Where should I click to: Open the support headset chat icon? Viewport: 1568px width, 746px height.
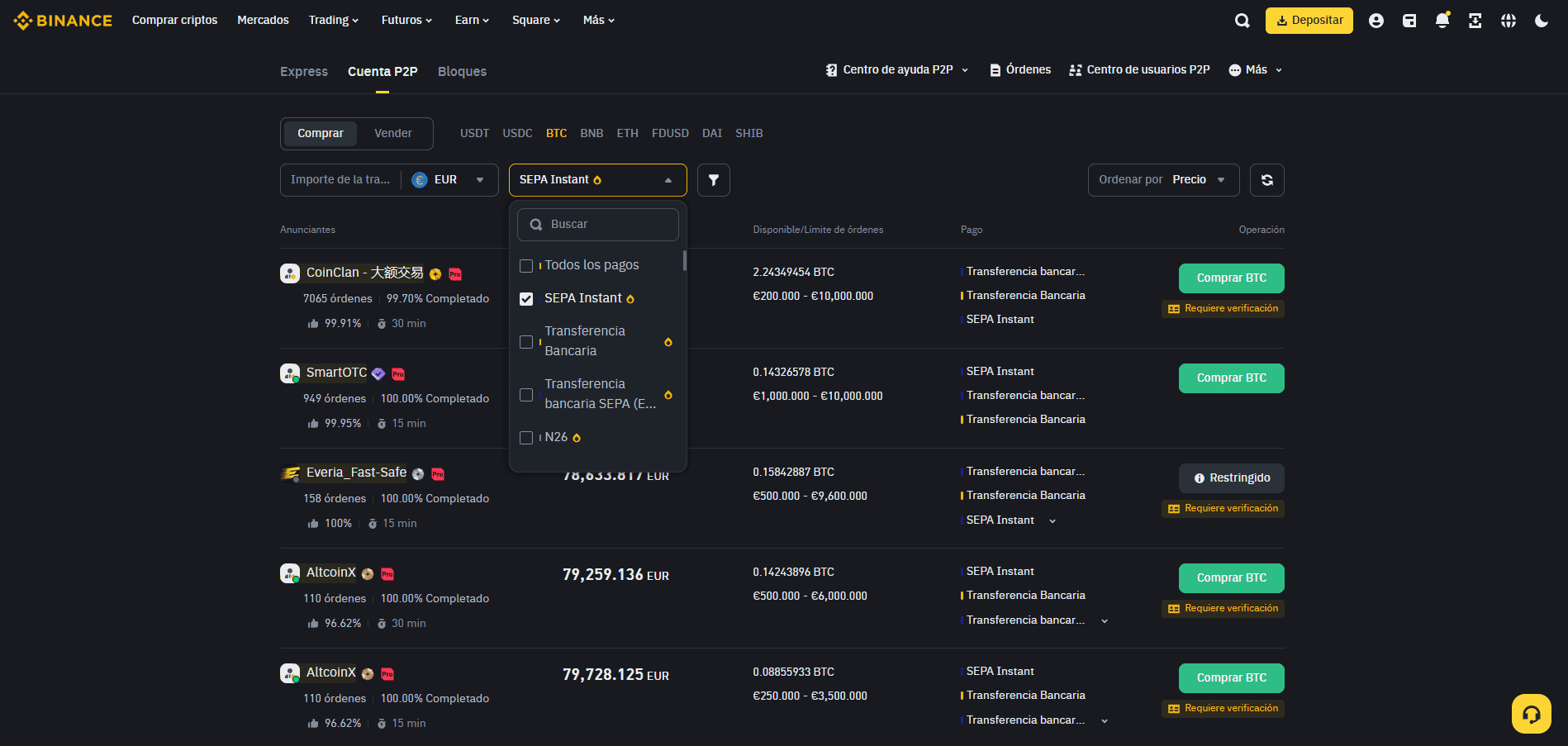(x=1532, y=714)
